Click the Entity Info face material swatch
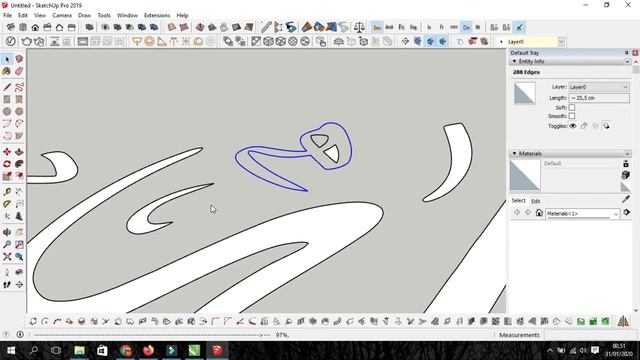 [x=525, y=93]
